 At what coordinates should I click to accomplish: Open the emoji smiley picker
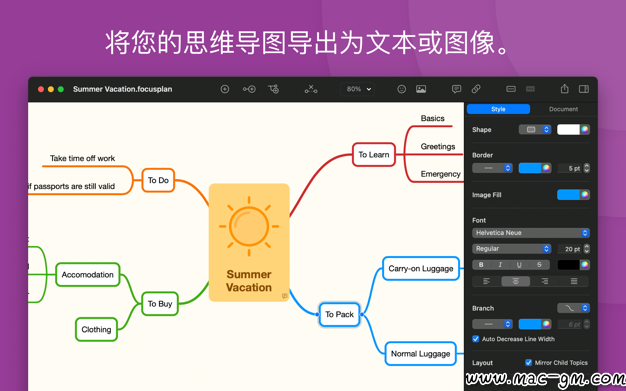point(402,89)
